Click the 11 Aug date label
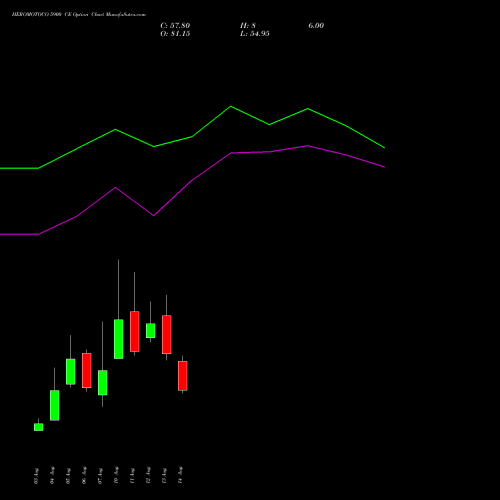The height and width of the screenshot is (500, 500). click(x=132, y=476)
